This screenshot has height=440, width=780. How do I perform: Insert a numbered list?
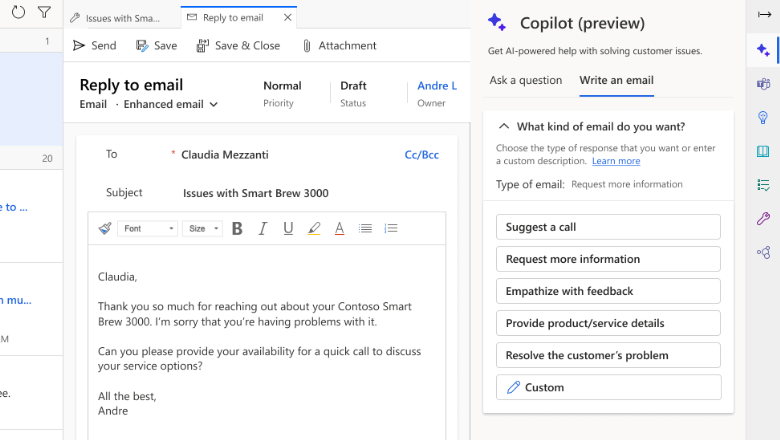tap(391, 229)
